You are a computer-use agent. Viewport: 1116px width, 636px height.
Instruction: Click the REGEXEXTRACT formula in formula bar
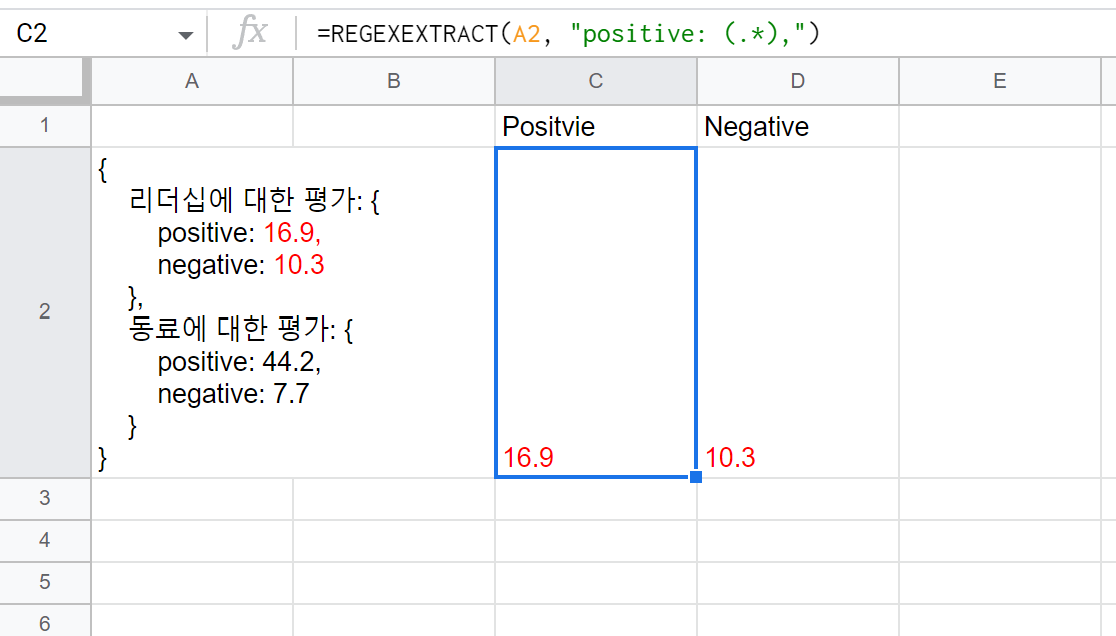click(568, 33)
